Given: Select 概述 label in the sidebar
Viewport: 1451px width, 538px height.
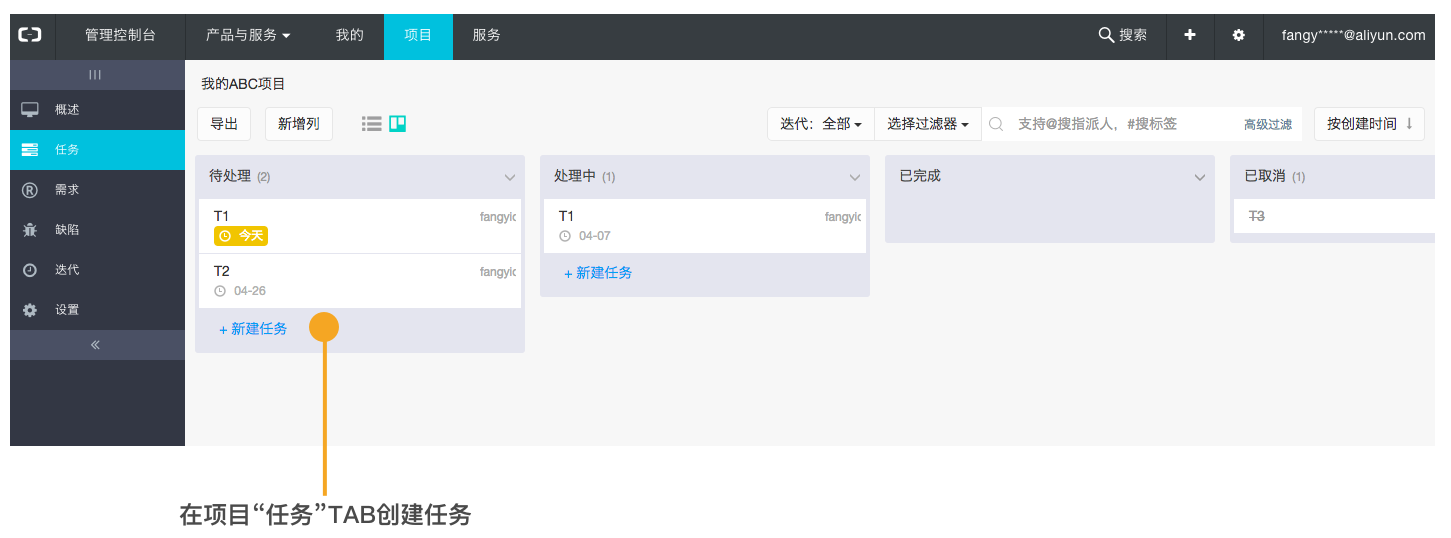Looking at the screenshot, I should point(67,110).
